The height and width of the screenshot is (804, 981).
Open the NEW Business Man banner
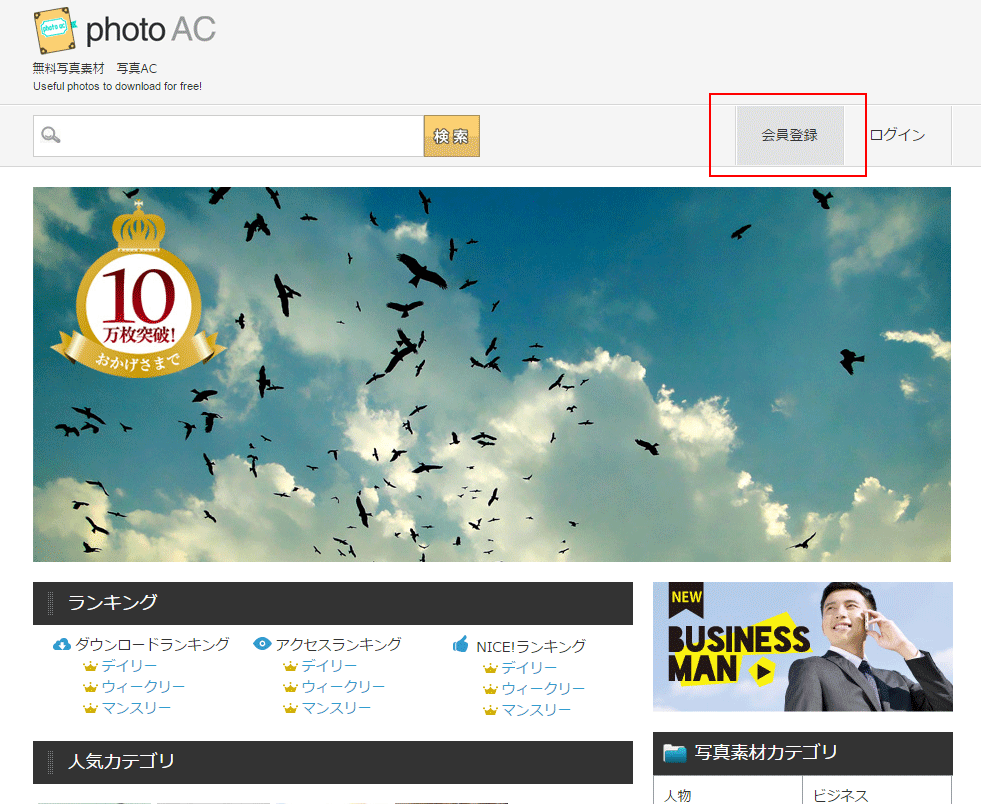(803, 647)
